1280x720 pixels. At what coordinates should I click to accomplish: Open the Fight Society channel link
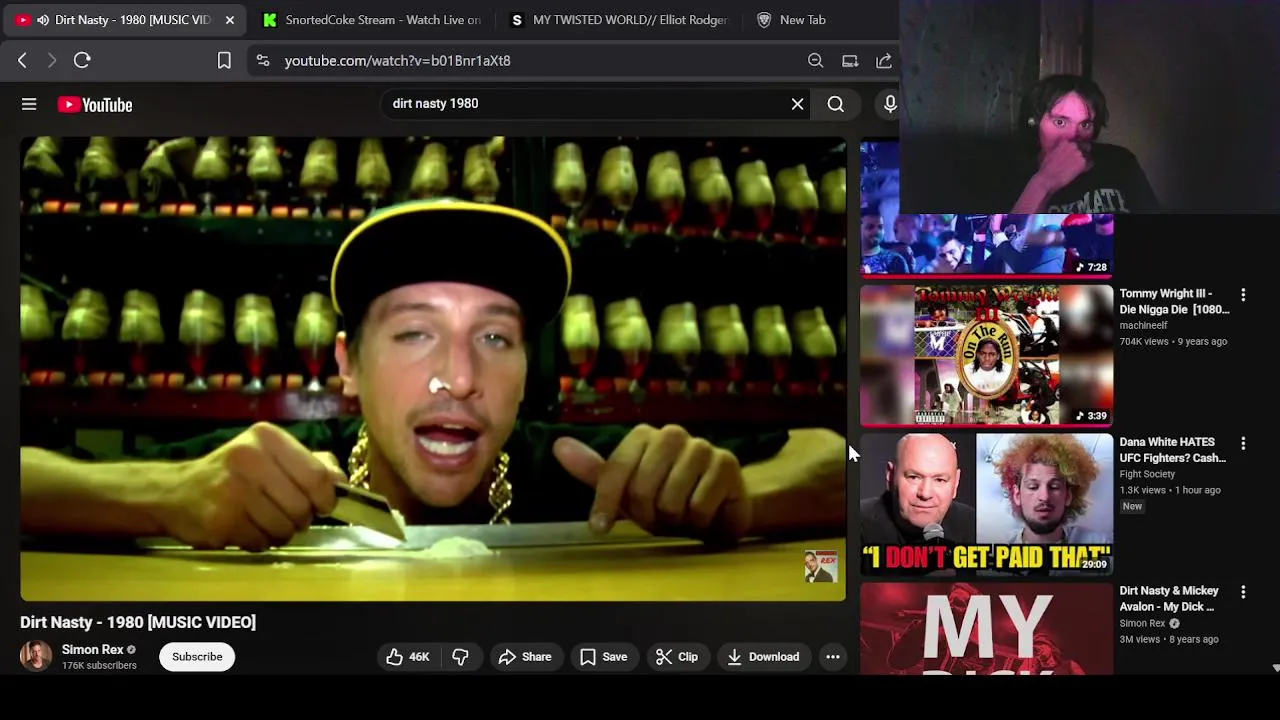tap(1147, 474)
